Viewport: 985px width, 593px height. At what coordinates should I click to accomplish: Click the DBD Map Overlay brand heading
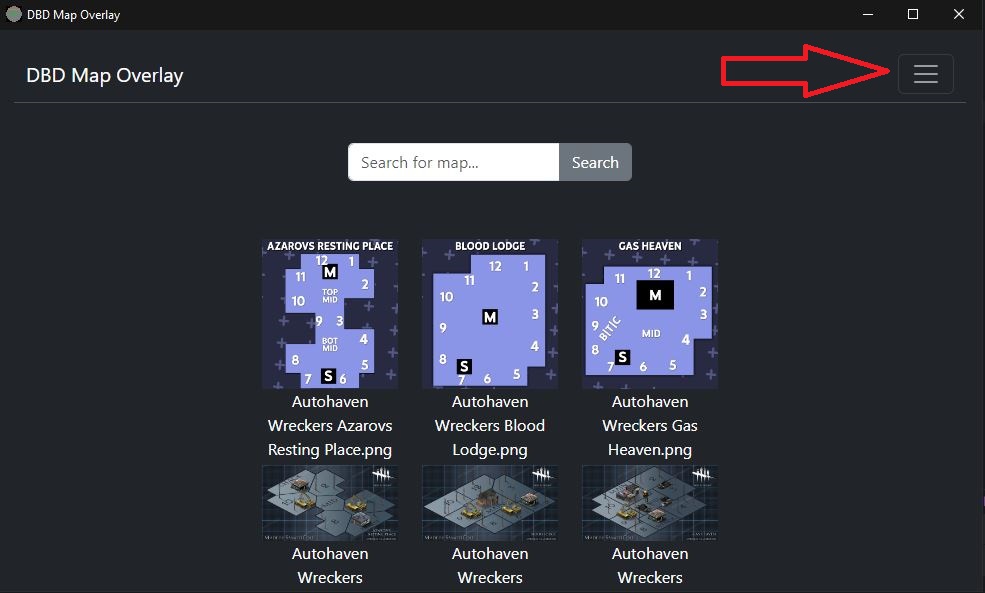pos(105,75)
